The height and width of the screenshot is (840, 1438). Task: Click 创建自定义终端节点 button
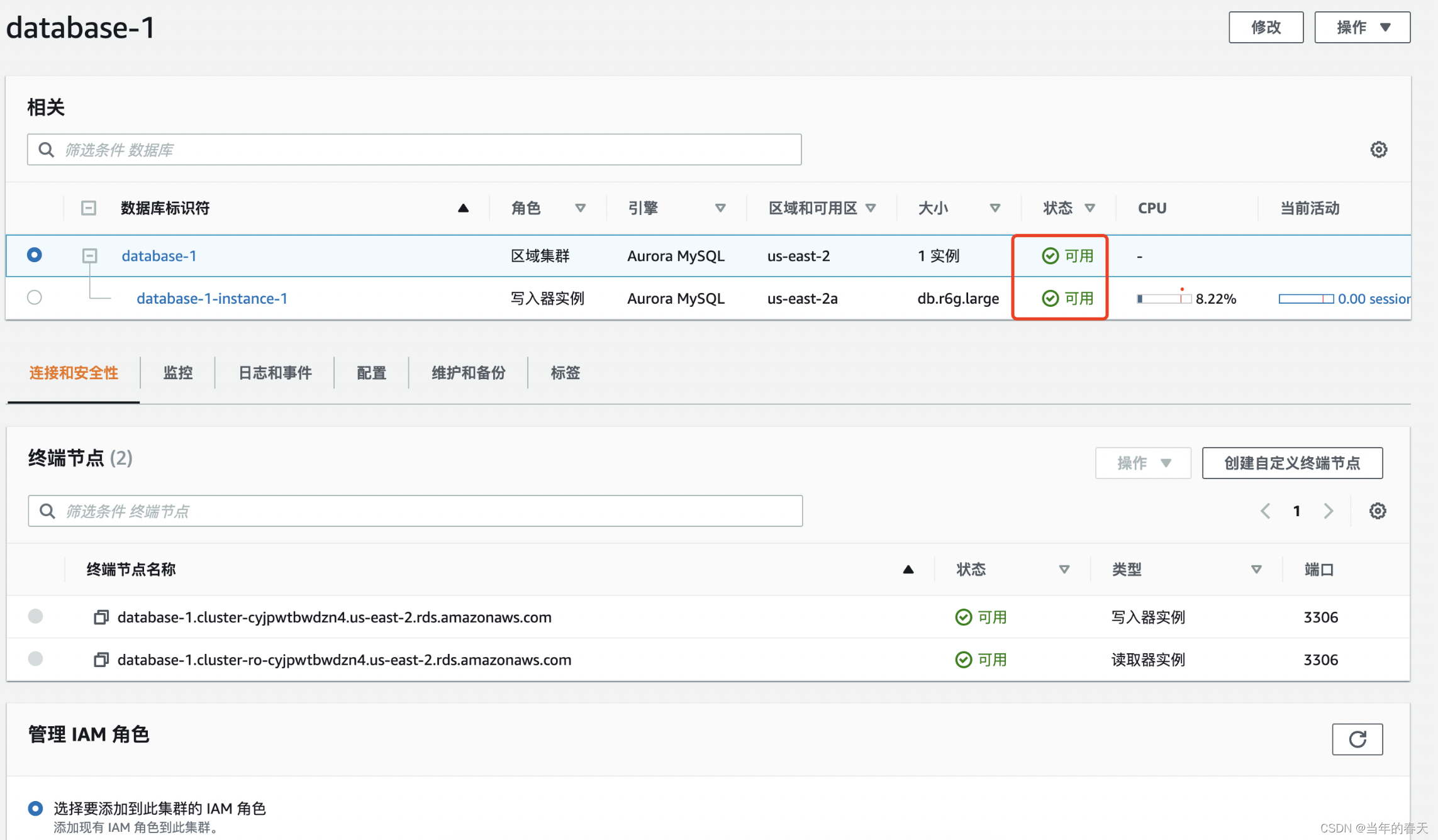point(1292,463)
